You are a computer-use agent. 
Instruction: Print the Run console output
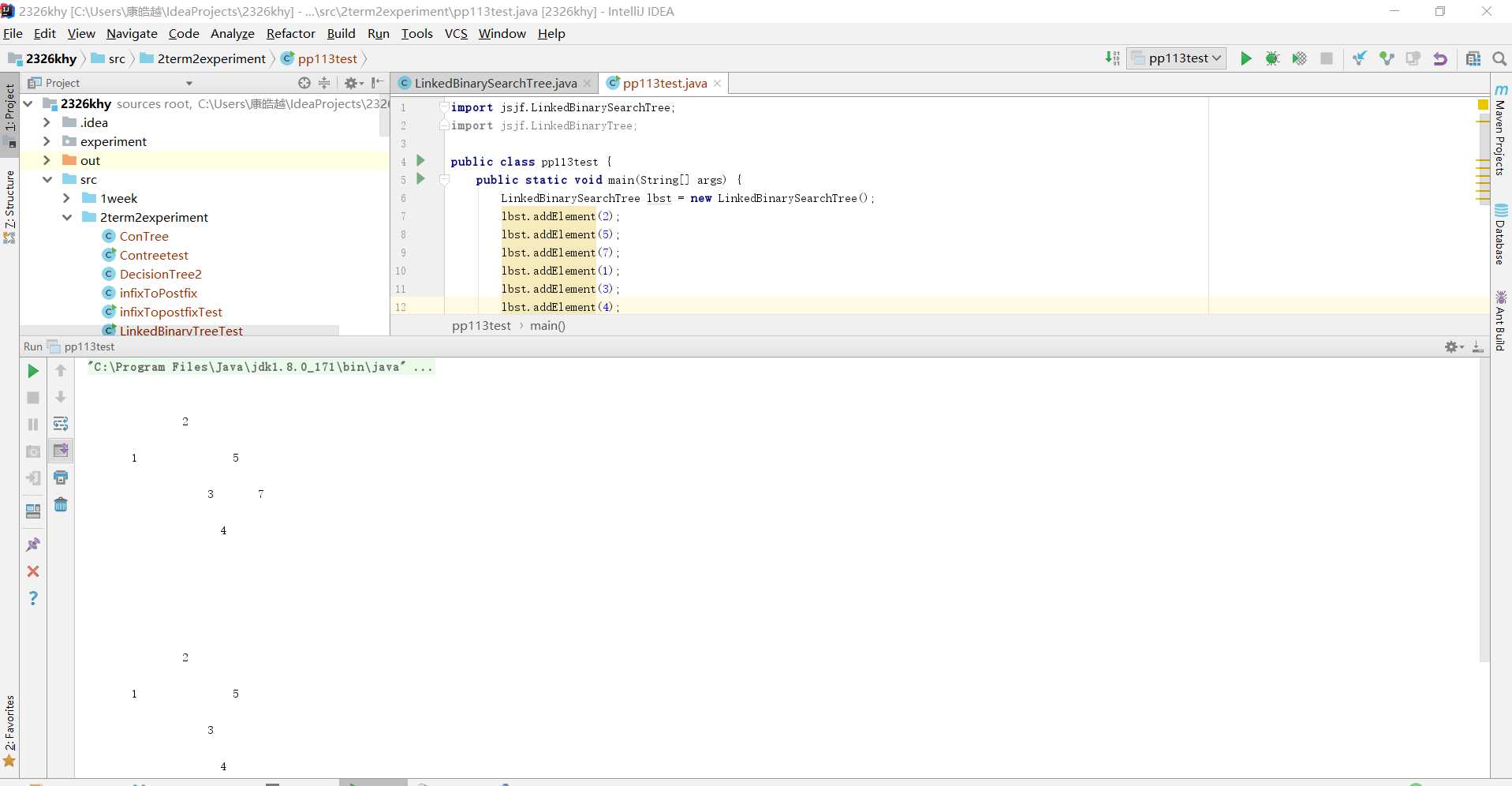click(61, 477)
